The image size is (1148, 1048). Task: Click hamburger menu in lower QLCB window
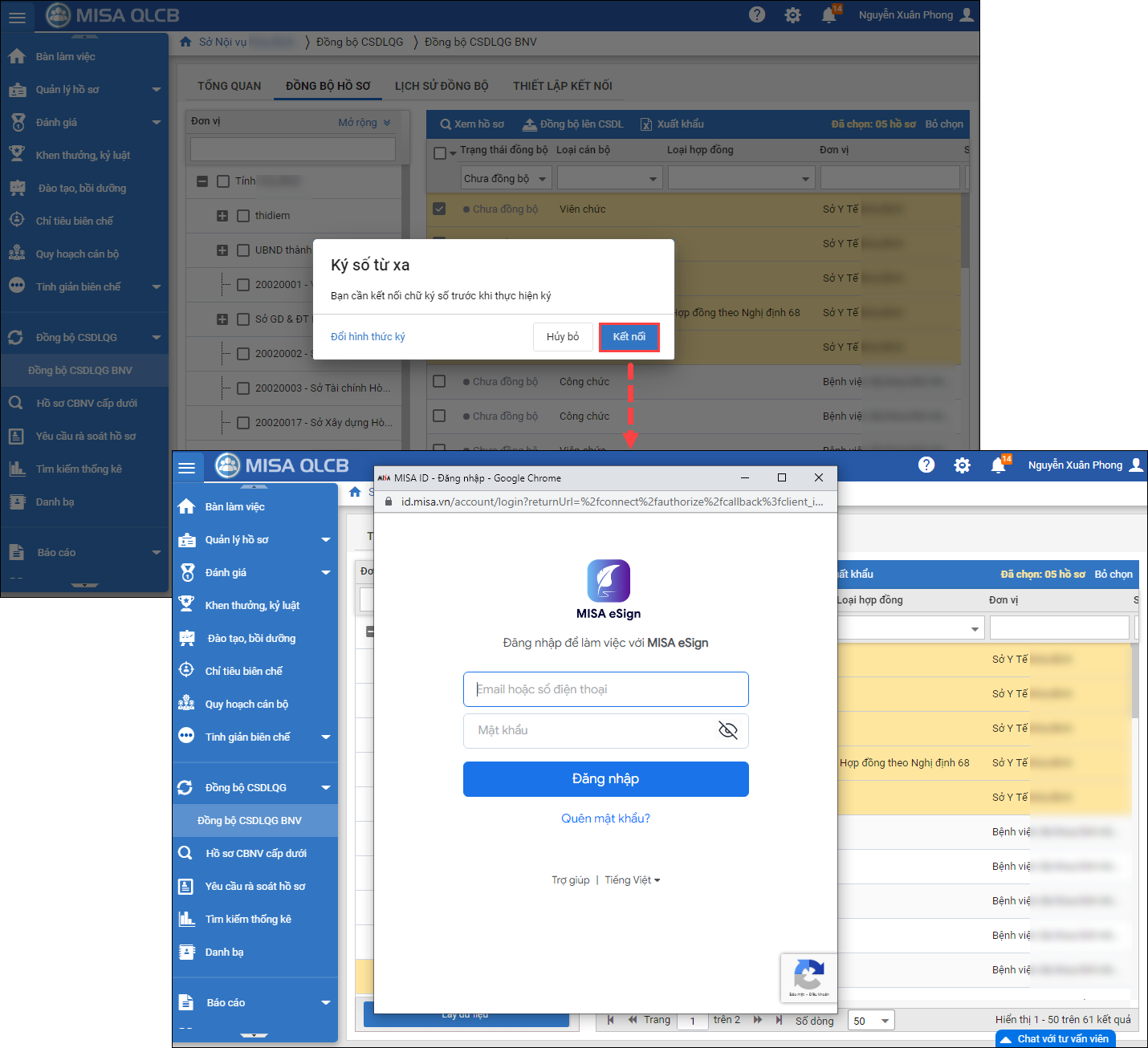click(x=187, y=467)
